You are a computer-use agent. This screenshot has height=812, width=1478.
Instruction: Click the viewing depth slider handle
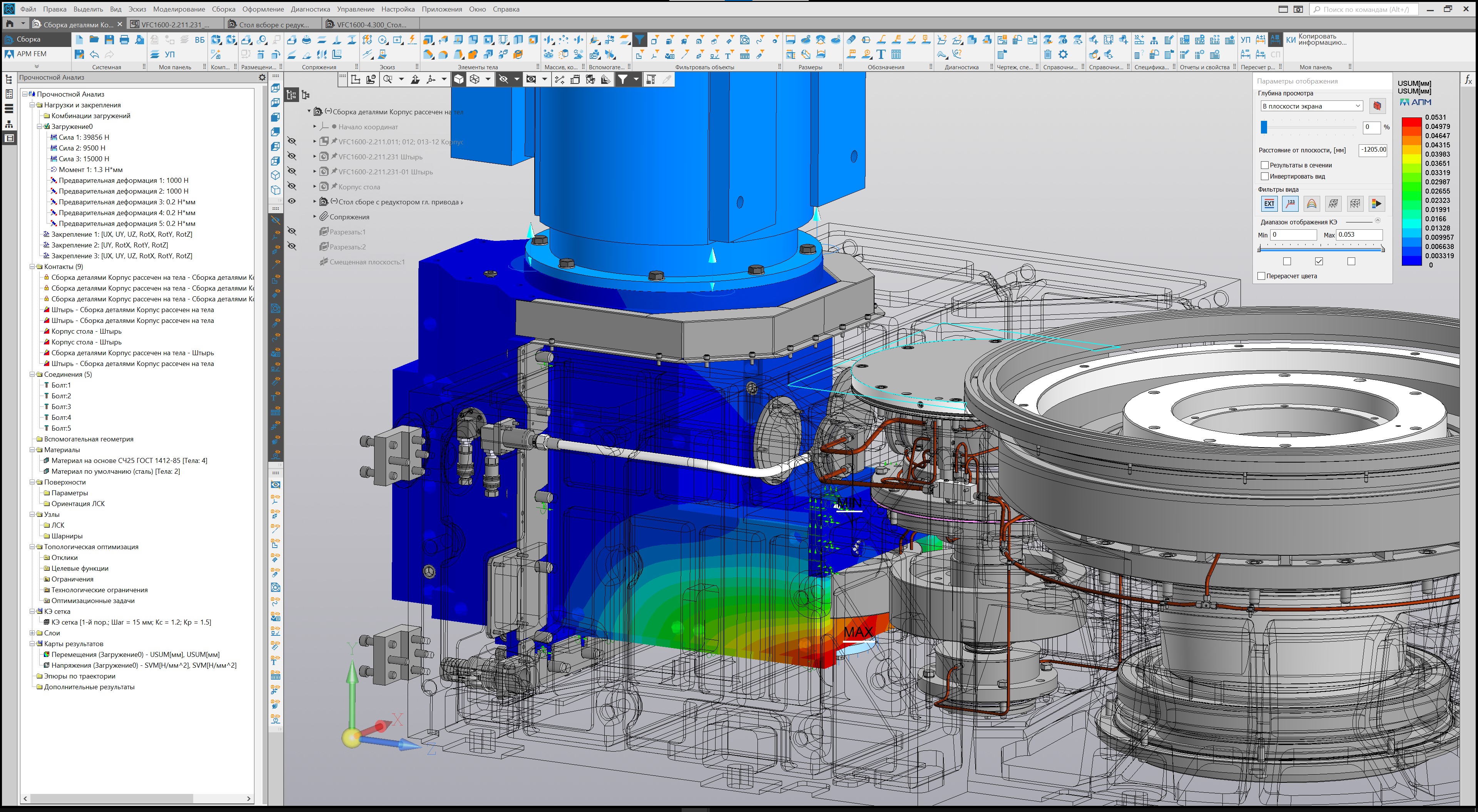coord(1263,127)
